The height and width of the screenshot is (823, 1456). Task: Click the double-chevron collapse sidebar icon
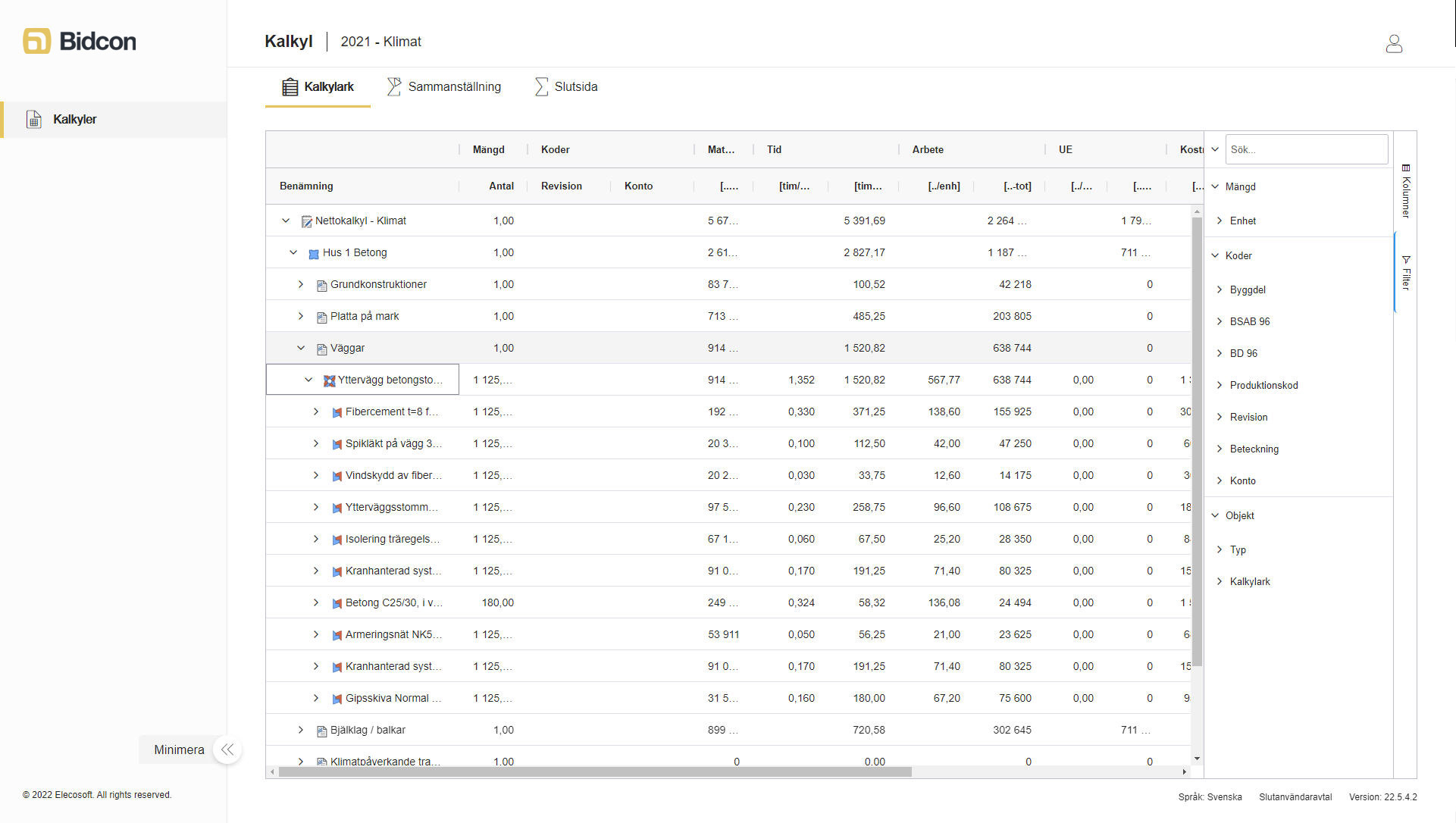coord(227,749)
